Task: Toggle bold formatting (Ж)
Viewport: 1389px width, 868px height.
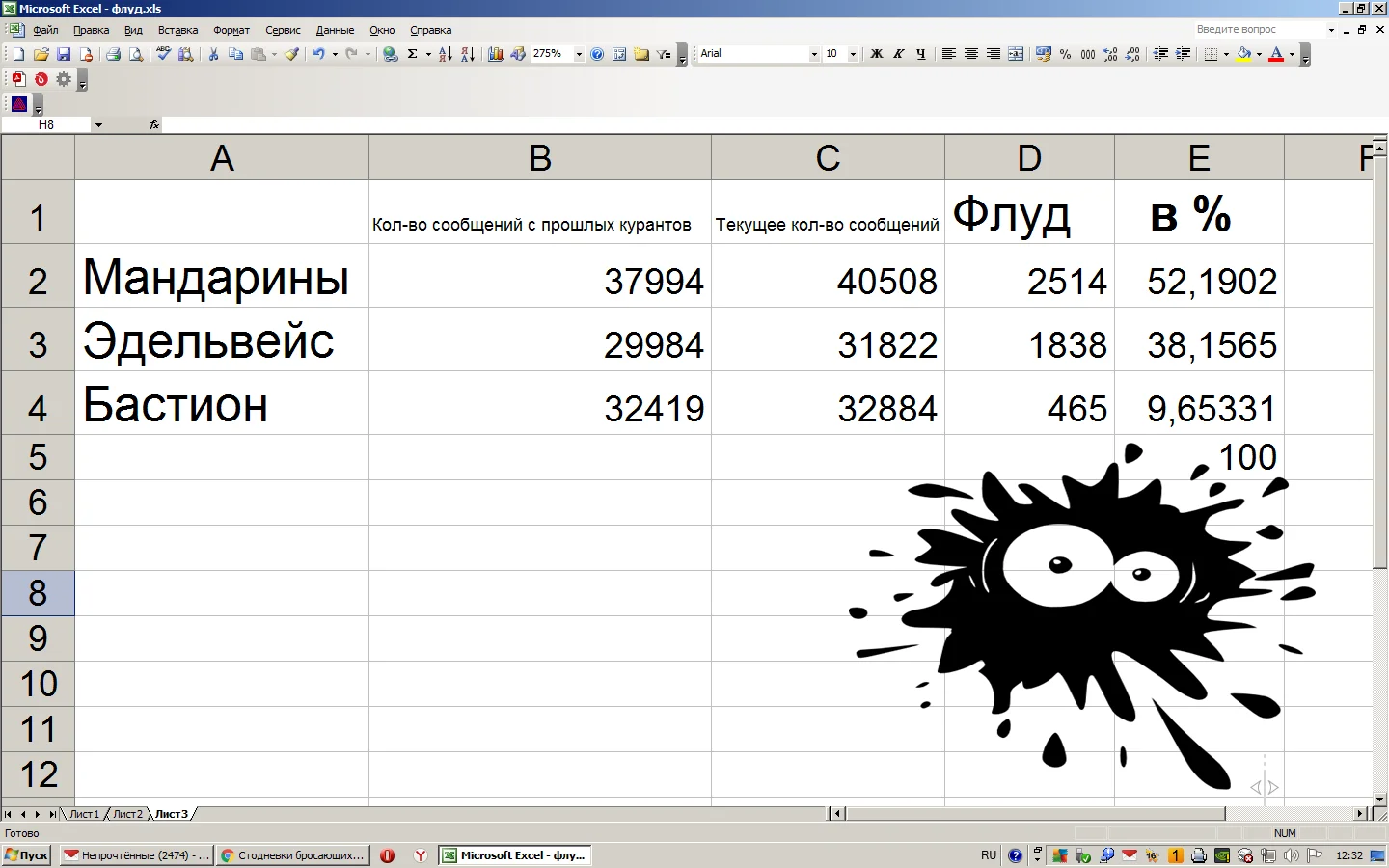Action: point(876,54)
